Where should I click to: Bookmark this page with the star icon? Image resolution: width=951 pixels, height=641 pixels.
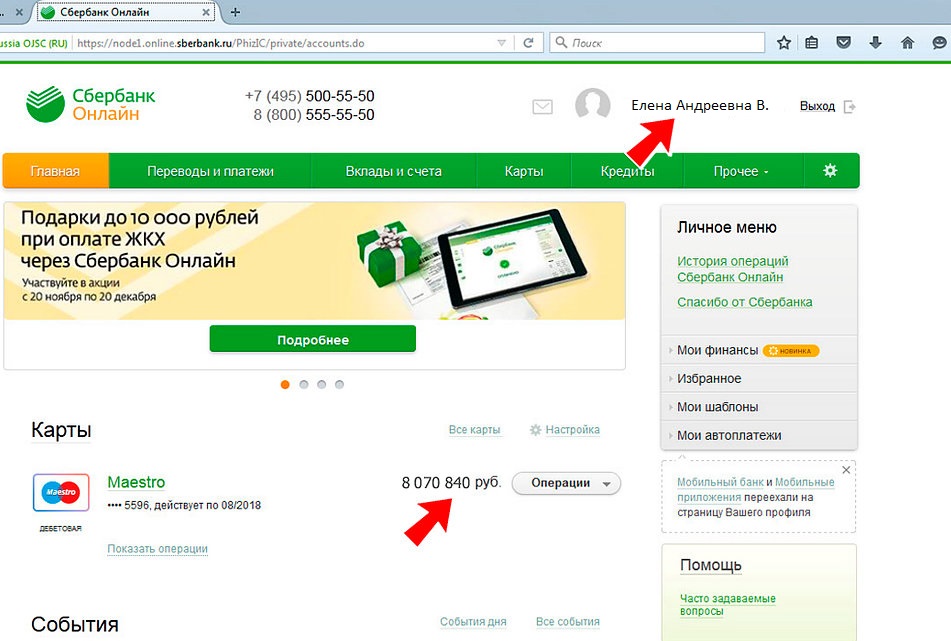coord(784,43)
